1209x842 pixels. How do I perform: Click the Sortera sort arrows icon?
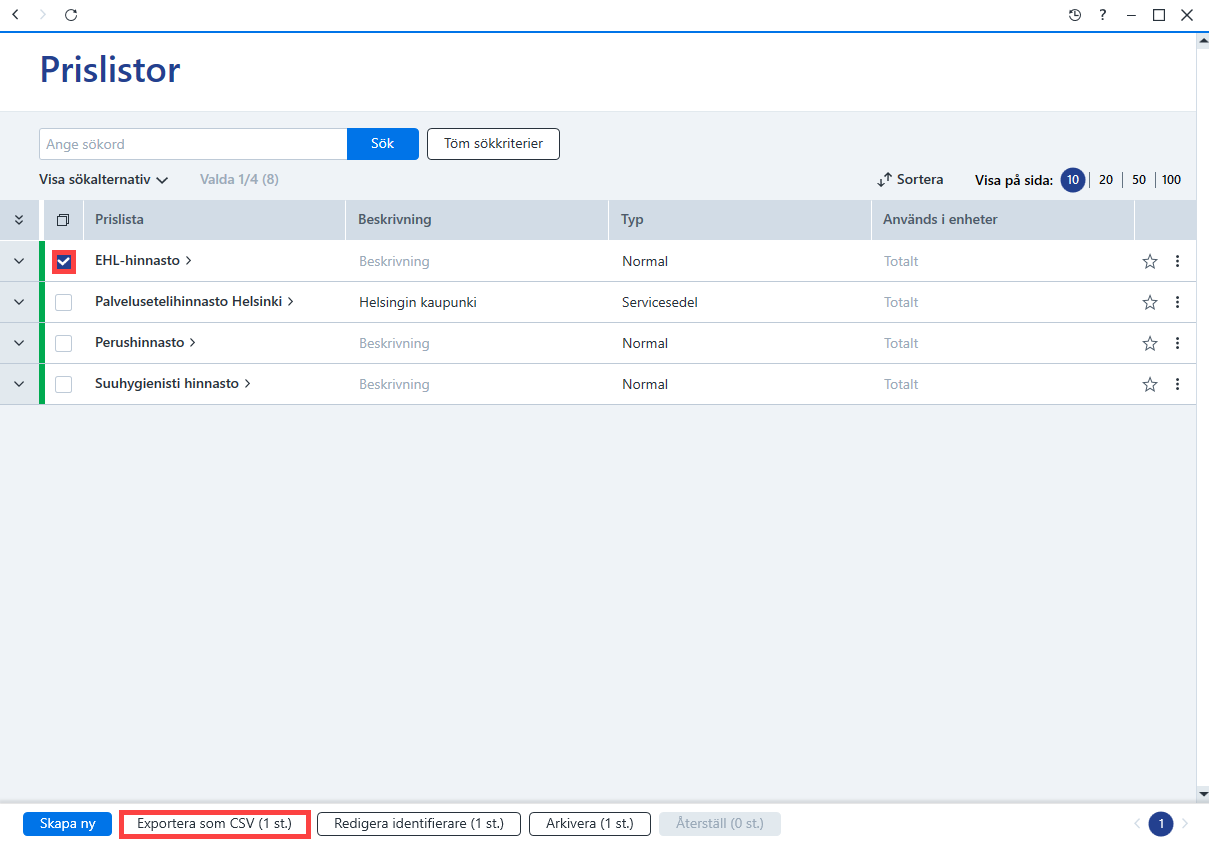pyautogui.click(x=884, y=180)
